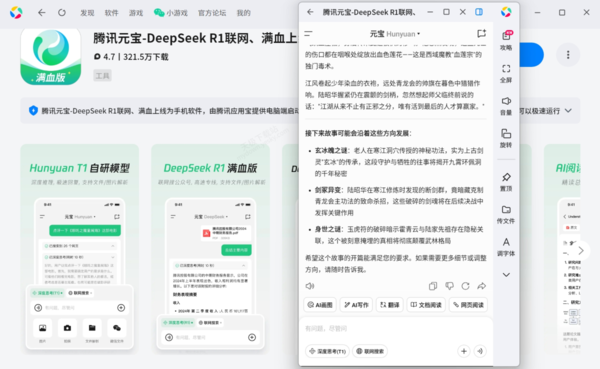Image resolution: width=600 pixels, height=369 pixels.
Task: Expand the info banner chevron
Action: [568, 111]
